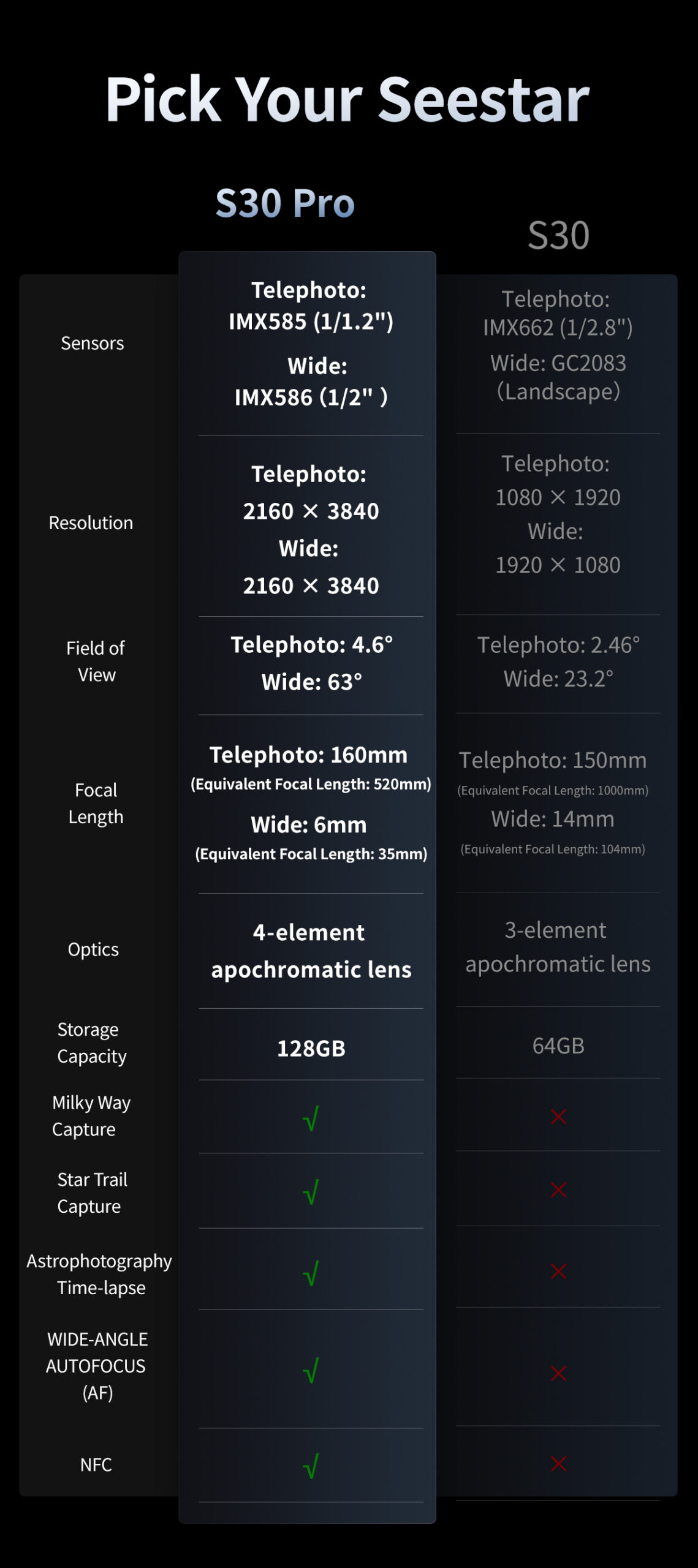Click the red X for Star Trail Capture
This screenshot has width=698, height=1568.
click(558, 1190)
